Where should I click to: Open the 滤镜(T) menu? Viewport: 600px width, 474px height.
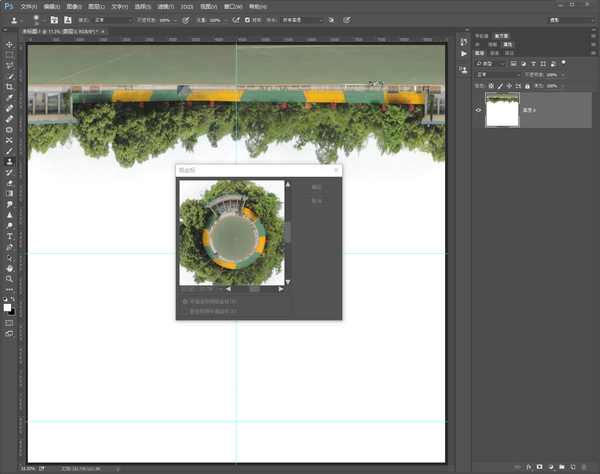(x=166, y=7)
